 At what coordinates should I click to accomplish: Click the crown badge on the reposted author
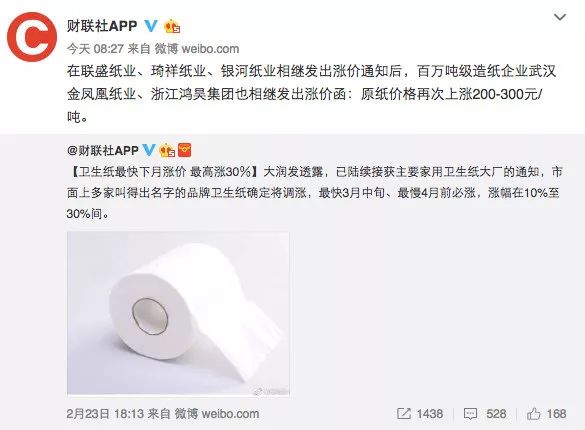tap(167, 150)
